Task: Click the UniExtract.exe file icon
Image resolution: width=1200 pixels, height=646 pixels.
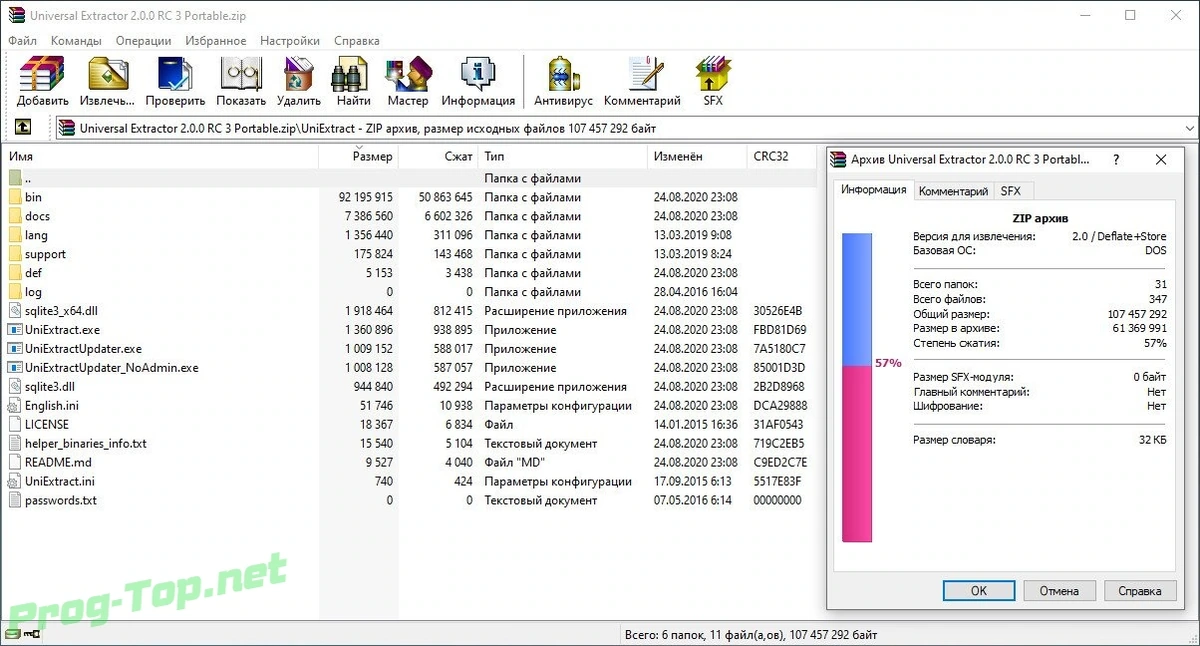Action: [x=15, y=330]
